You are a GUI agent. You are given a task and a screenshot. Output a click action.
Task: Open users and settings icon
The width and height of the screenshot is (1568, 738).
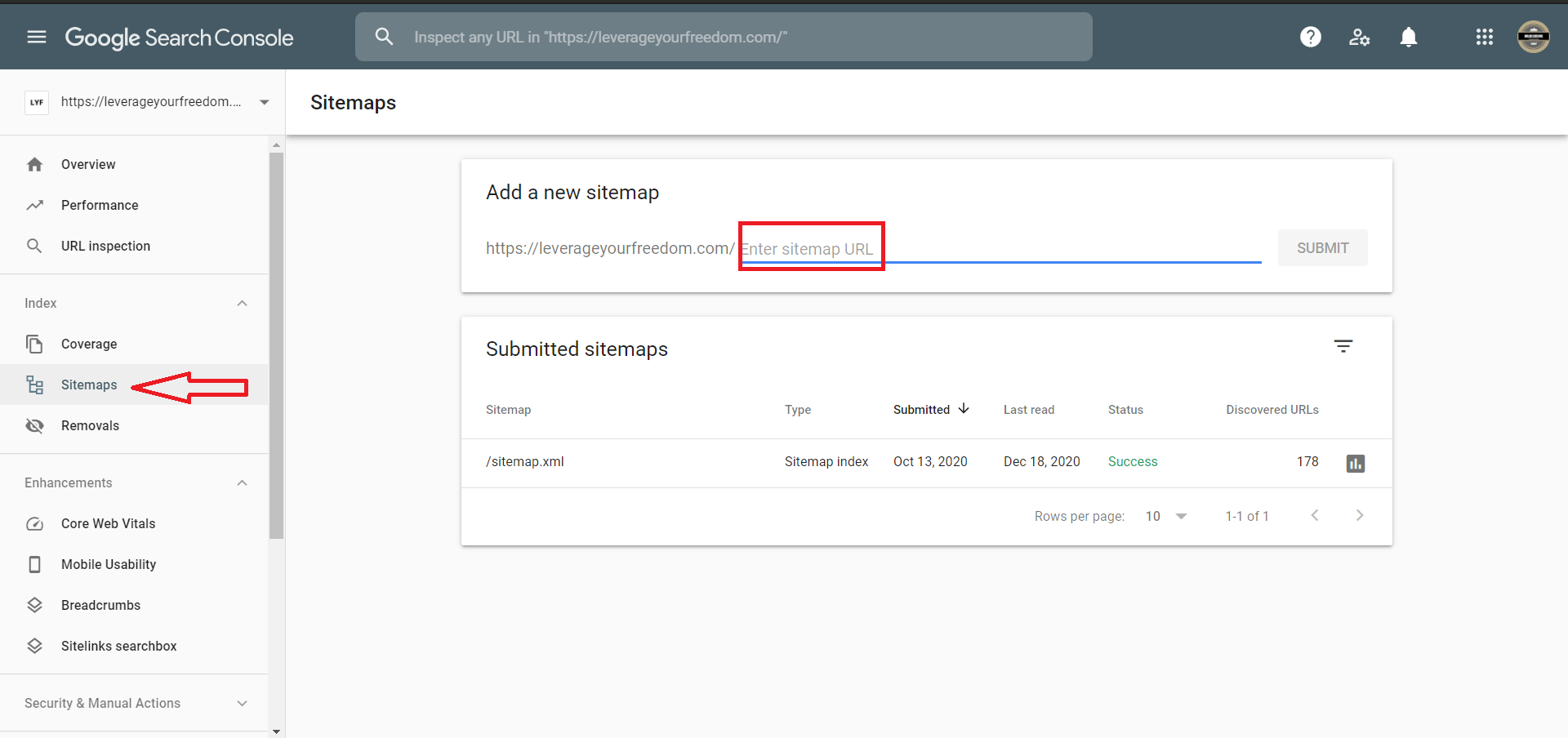coord(1360,37)
